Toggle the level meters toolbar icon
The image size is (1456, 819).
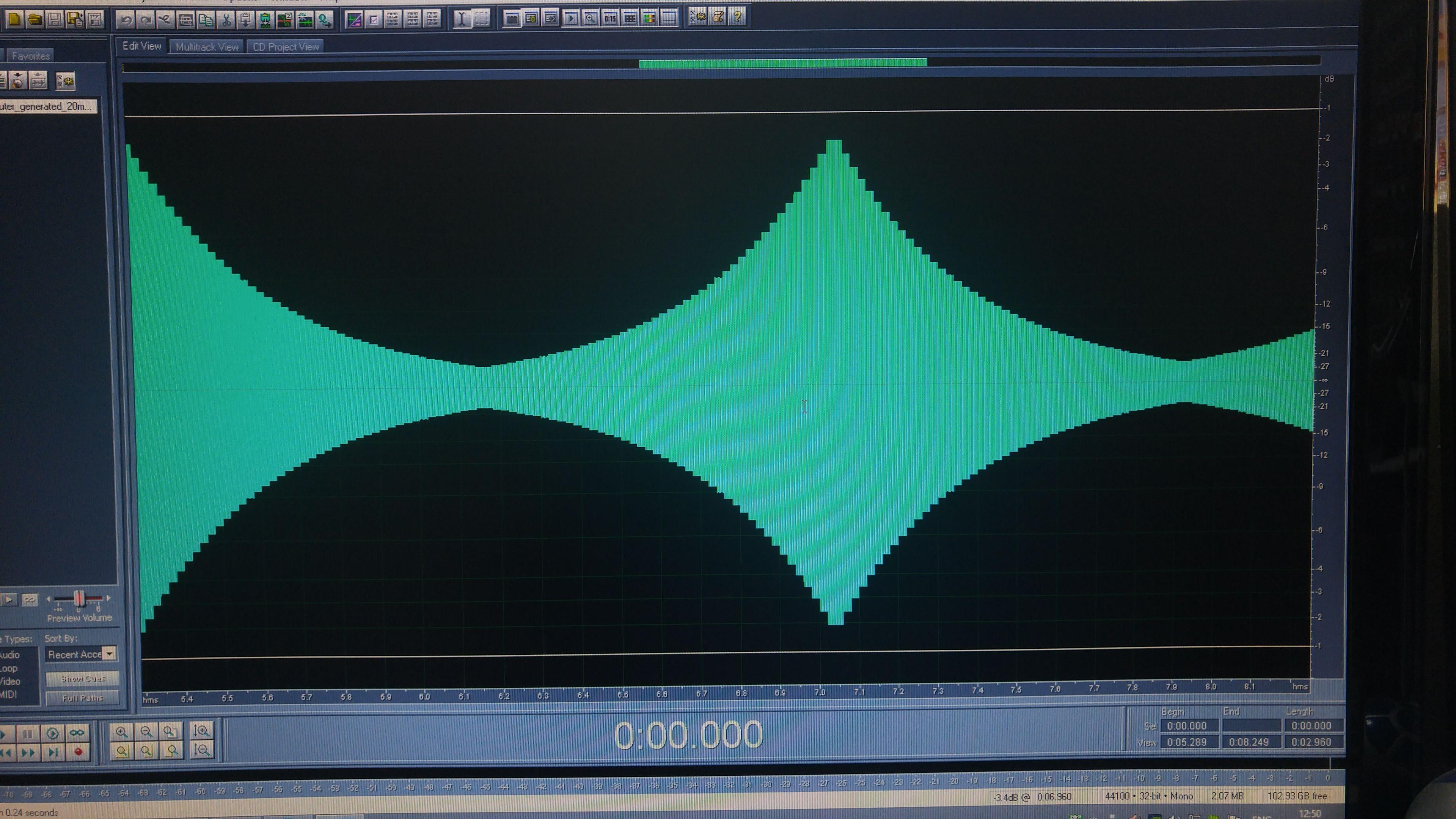tap(649, 18)
